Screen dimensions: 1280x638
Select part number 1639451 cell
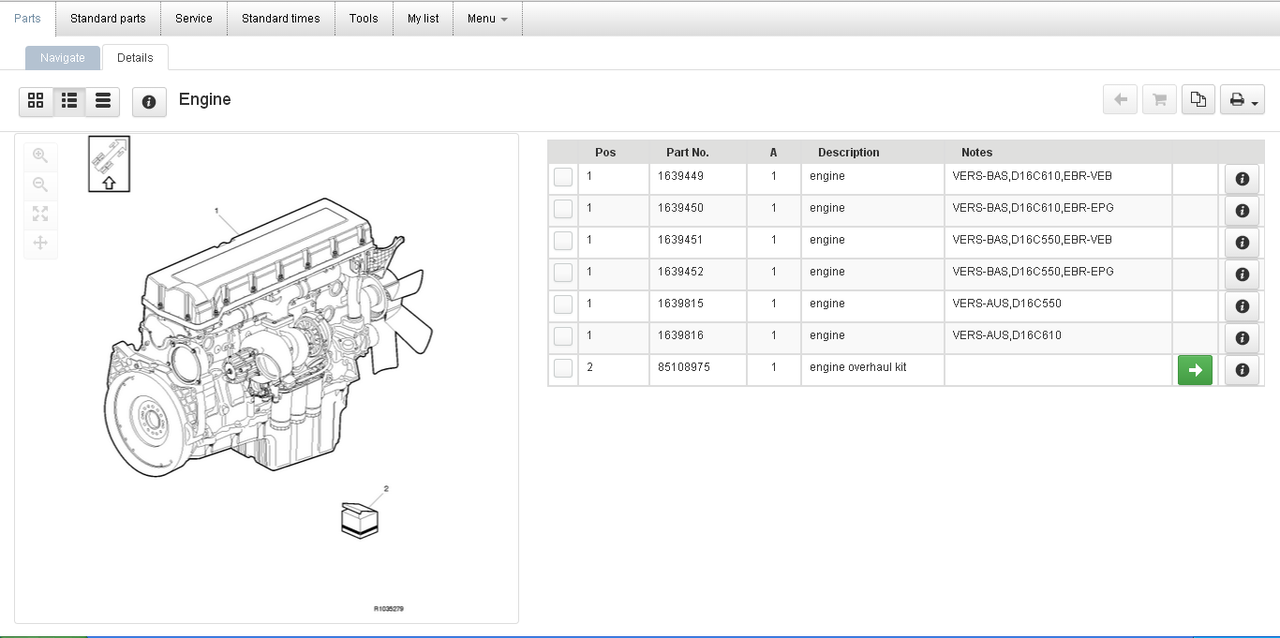pyautogui.click(x=698, y=243)
